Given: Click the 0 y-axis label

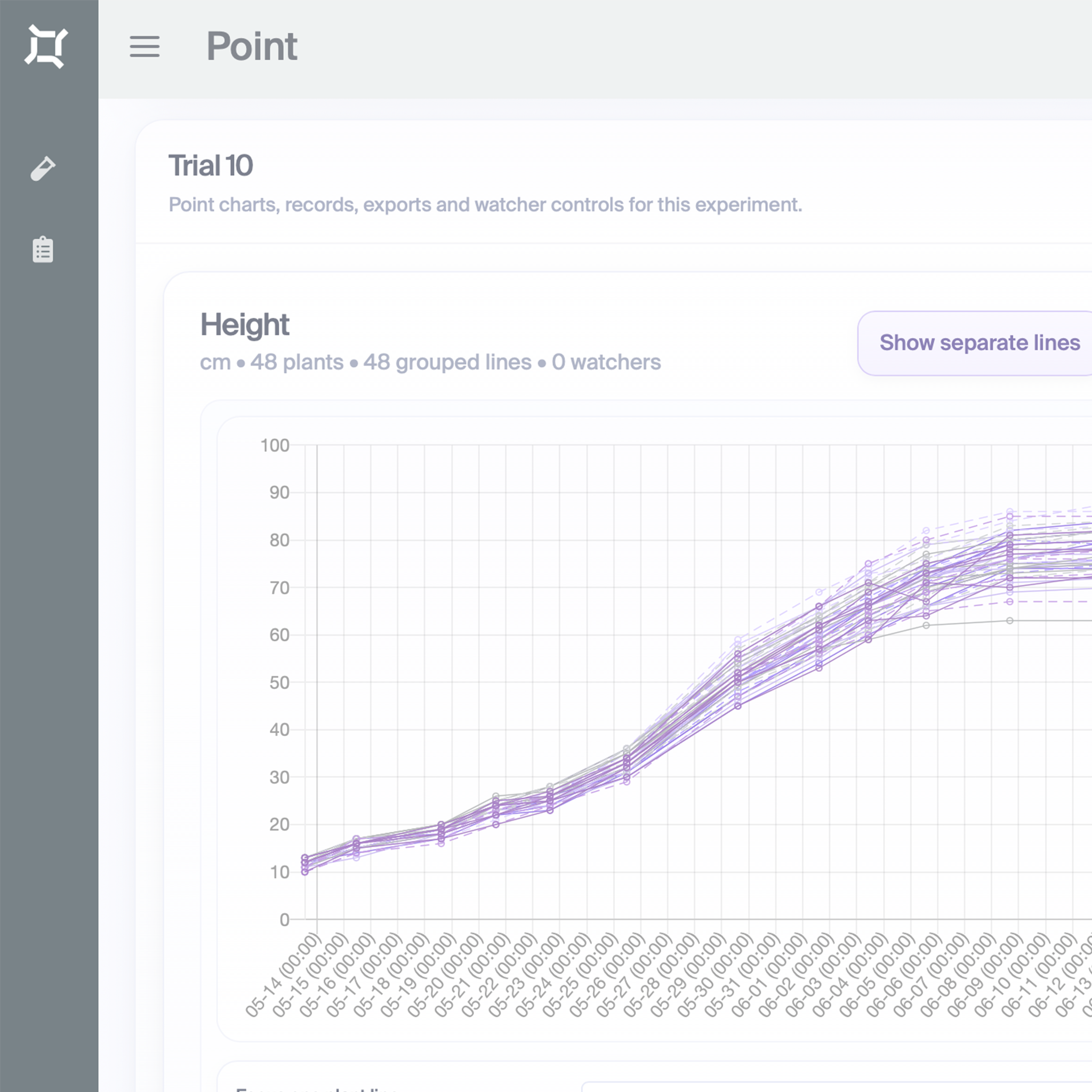Looking at the screenshot, I should click(284, 920).
